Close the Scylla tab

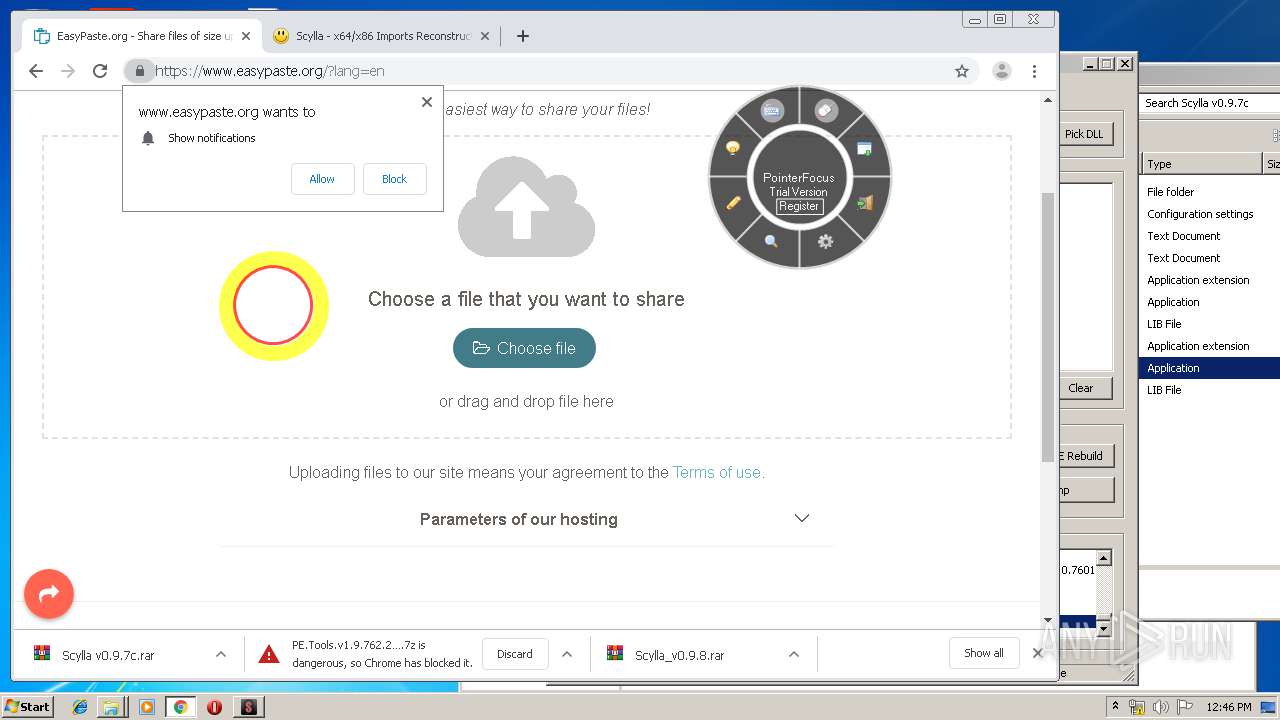(x=485, y=36)
